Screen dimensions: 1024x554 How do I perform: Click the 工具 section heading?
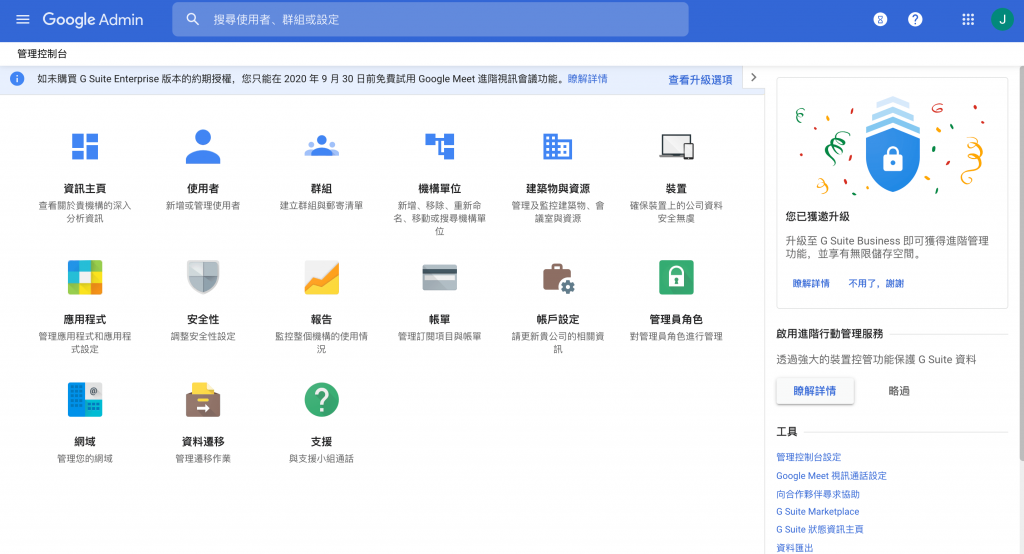(786, 431)
